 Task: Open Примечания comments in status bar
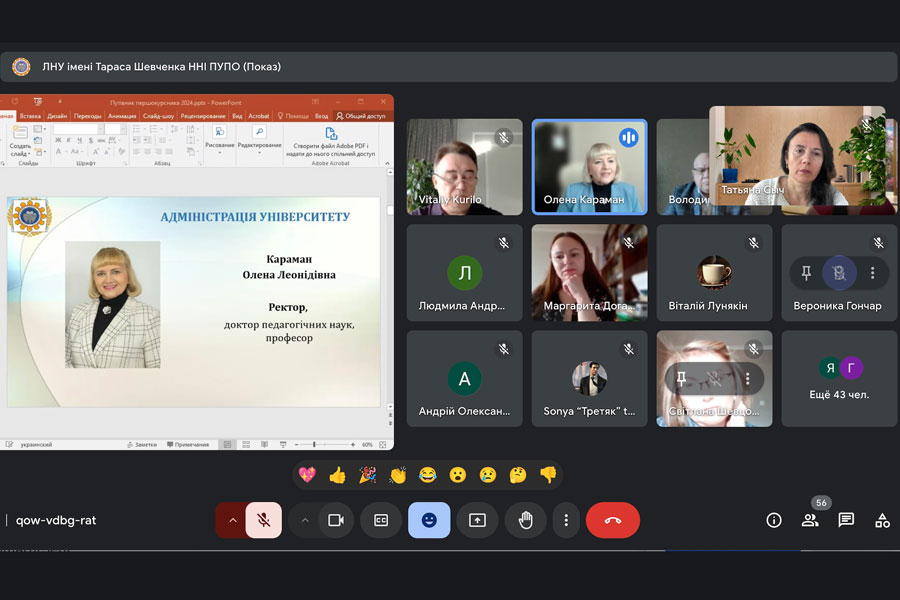point(188,444)
